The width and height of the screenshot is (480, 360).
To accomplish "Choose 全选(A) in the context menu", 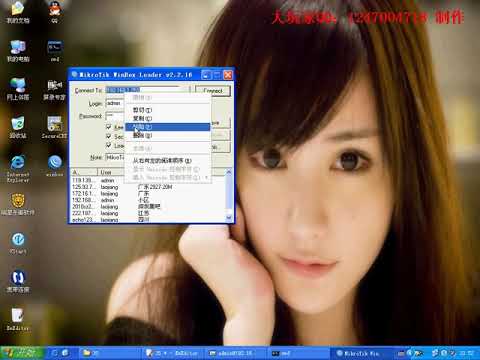I will click(x=168, y=148).
